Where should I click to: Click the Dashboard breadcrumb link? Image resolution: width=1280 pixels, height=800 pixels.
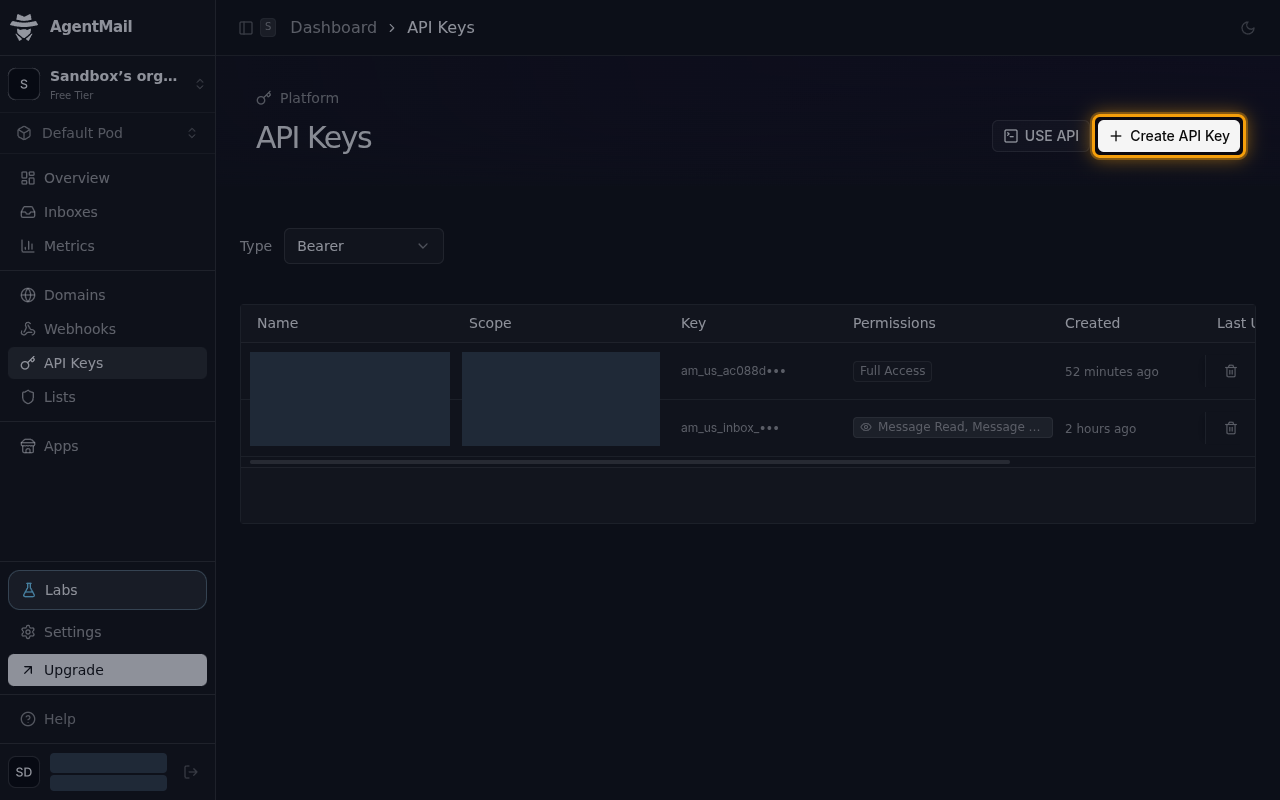pos(333,28)
